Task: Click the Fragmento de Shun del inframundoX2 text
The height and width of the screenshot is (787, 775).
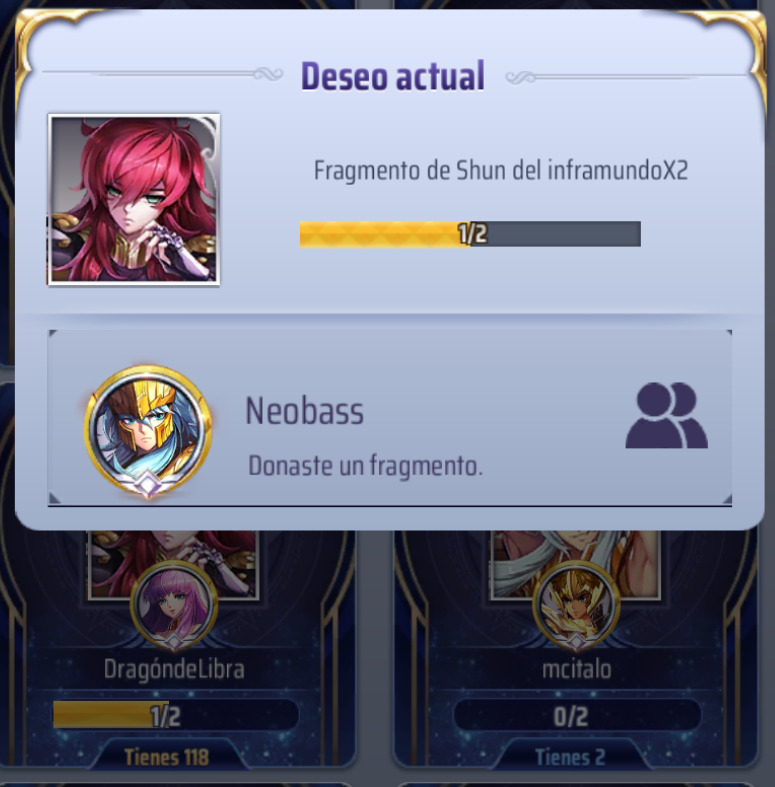Action: [500, 170]
